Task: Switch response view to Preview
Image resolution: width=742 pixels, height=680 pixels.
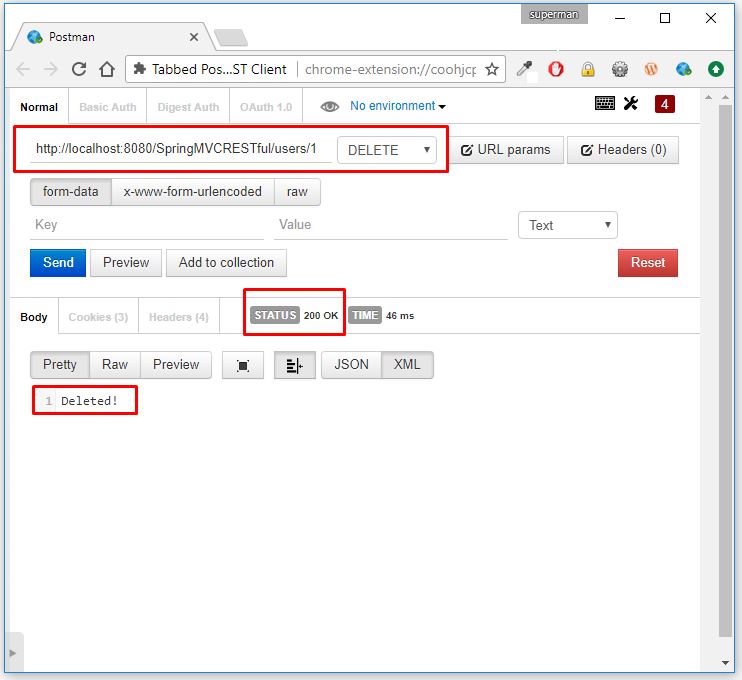Action: click(x=176, y=365)
